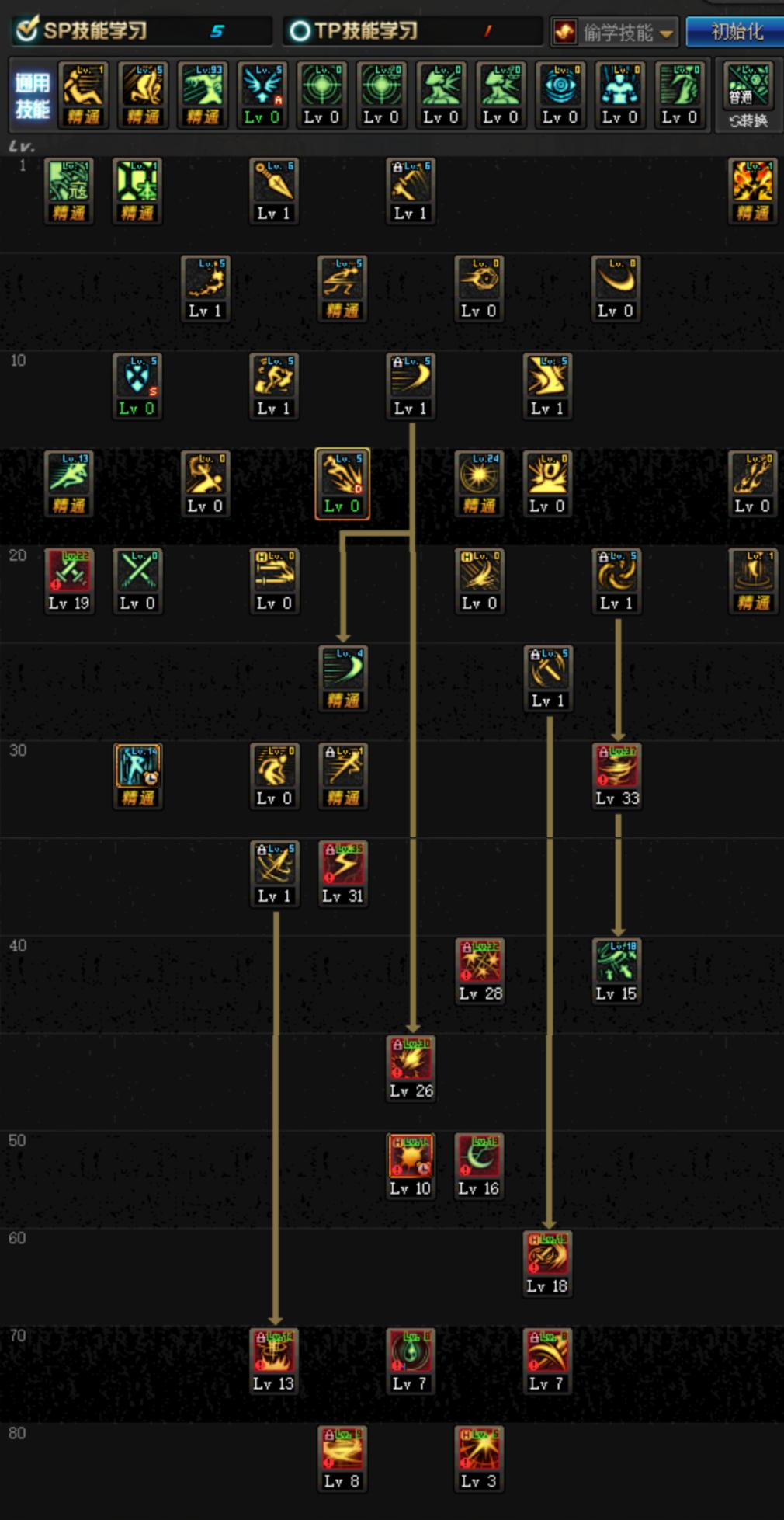Click the highlighted Lv 0 skill with orange border
Screen dimensions: 784x1520
(342, 483)
